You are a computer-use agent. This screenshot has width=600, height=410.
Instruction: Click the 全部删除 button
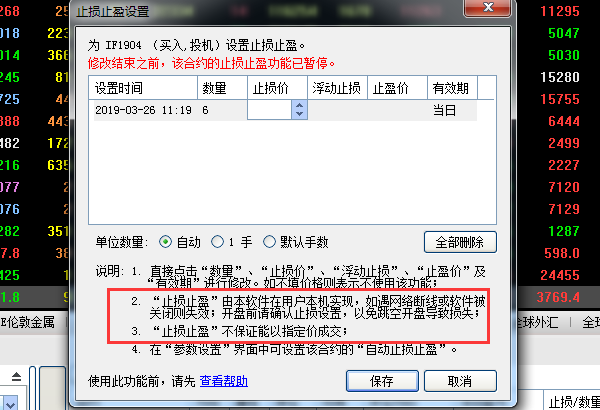click(460, 242)
